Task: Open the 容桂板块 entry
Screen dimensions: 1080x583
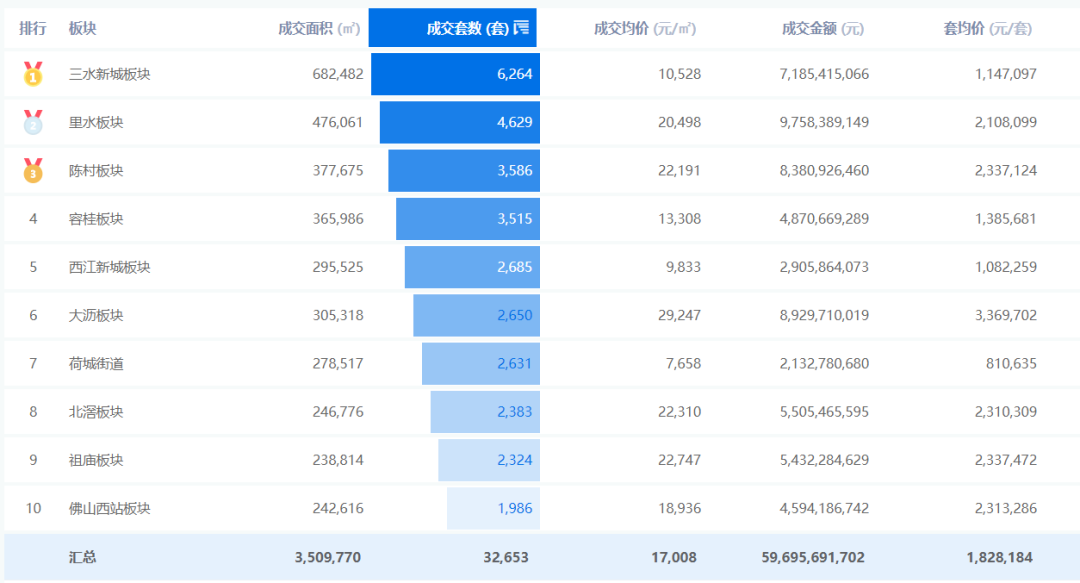Action: click(x=96, y=219)
